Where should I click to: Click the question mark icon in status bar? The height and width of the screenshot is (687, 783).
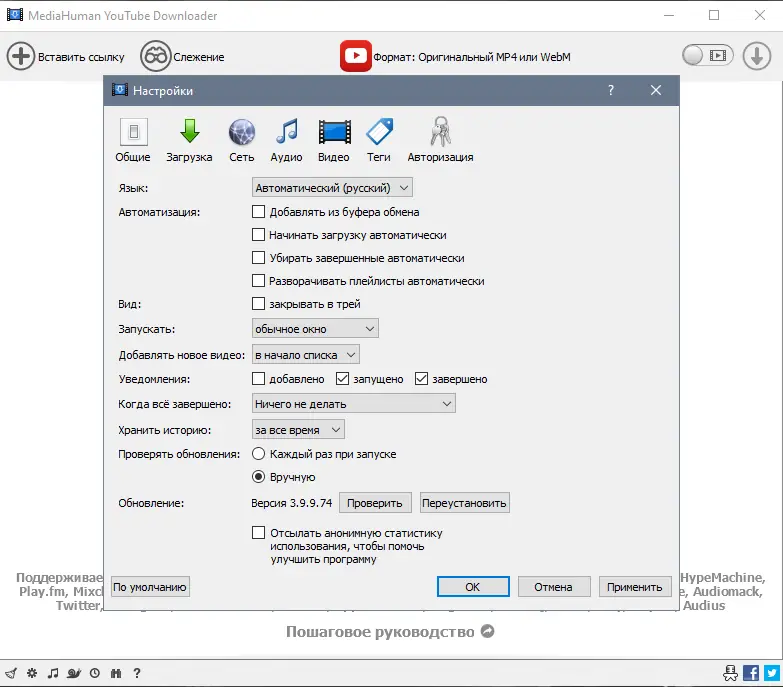pyautogui.click(x=137, y=673)
